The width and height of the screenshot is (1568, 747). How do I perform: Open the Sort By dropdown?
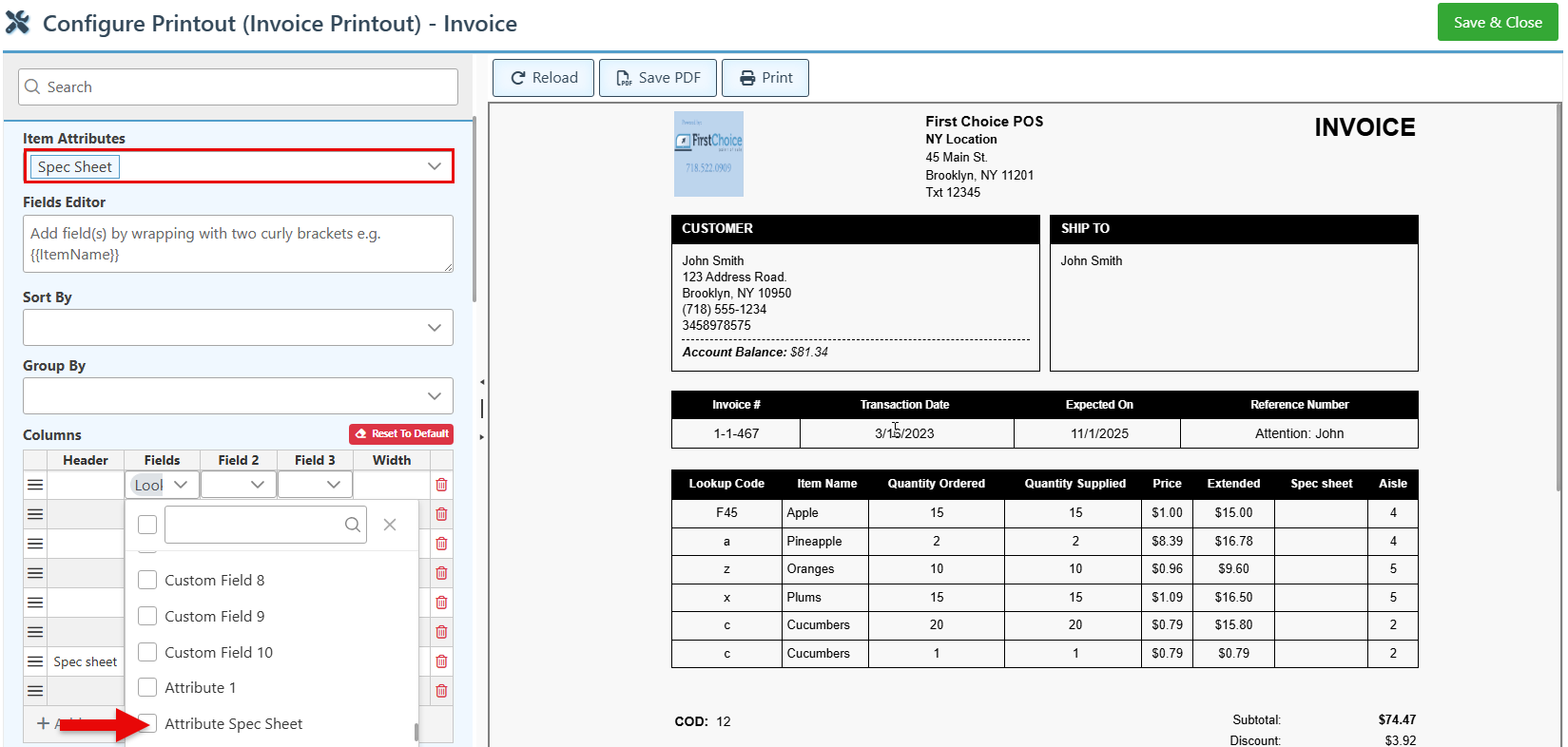[434, 328]
